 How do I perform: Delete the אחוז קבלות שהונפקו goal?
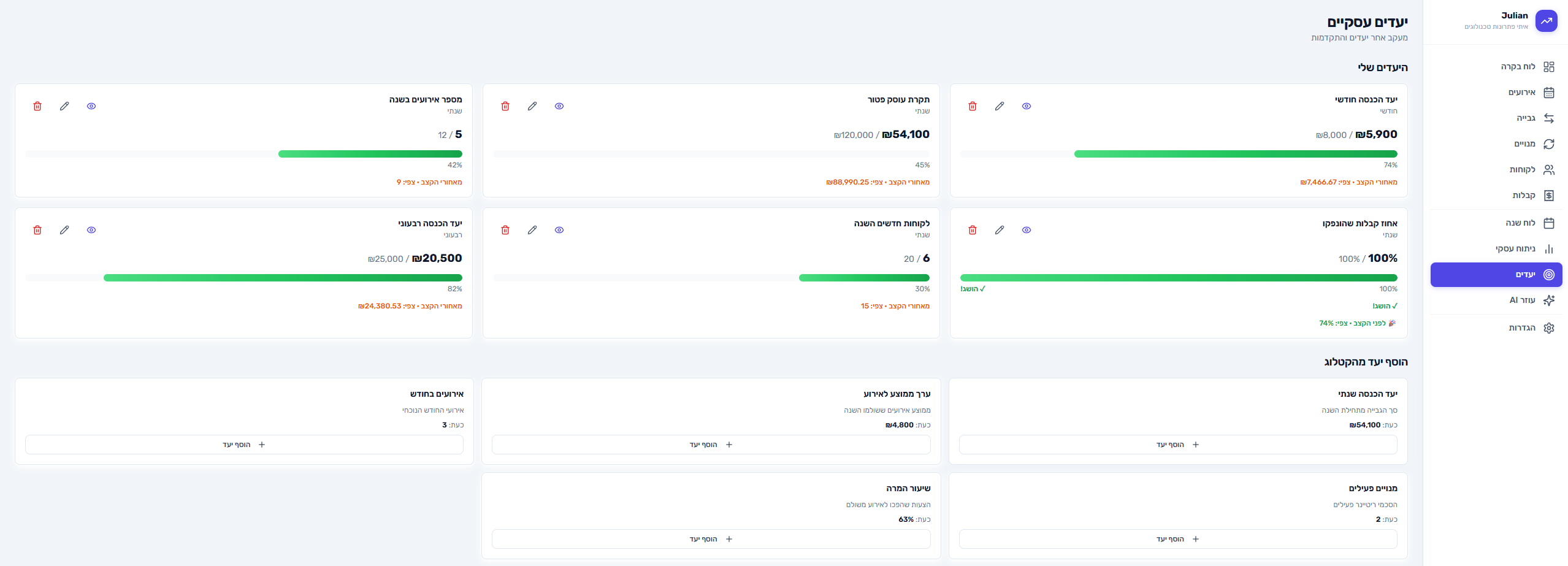973,230
